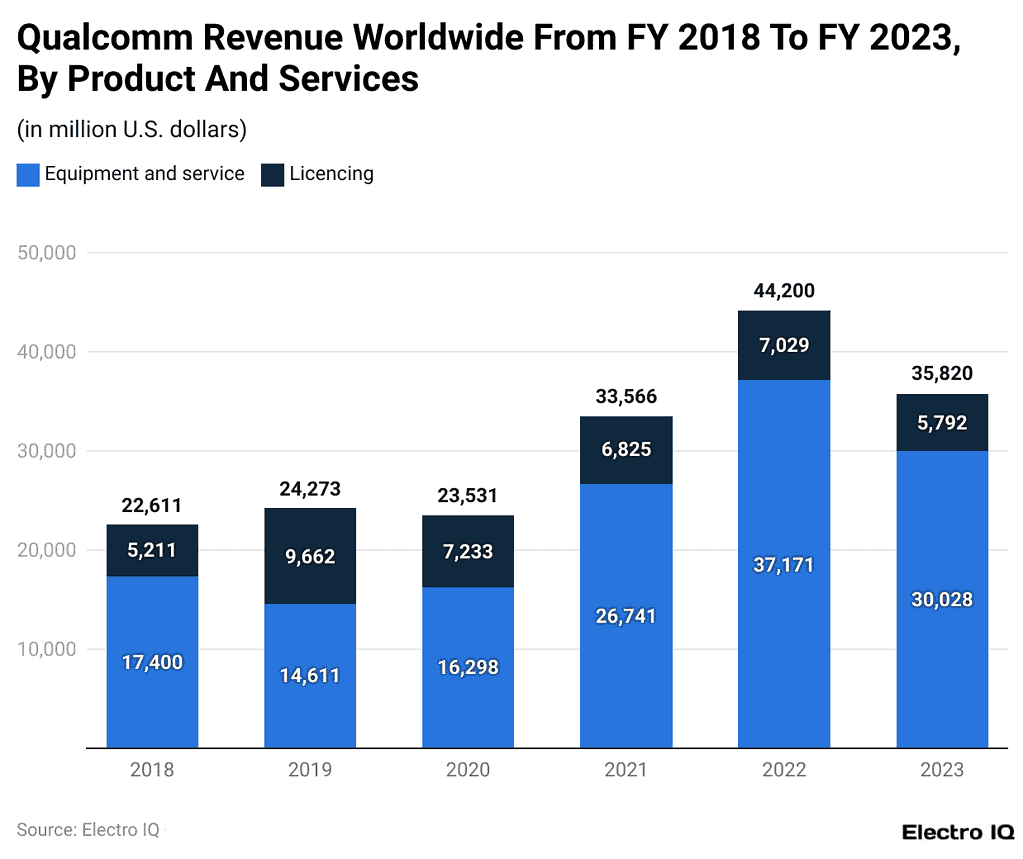This screenshot has width=1023, height=859.
Task: Click the 2022 Licencing segment labeled 7,029
Action: (x=784, y=345)
